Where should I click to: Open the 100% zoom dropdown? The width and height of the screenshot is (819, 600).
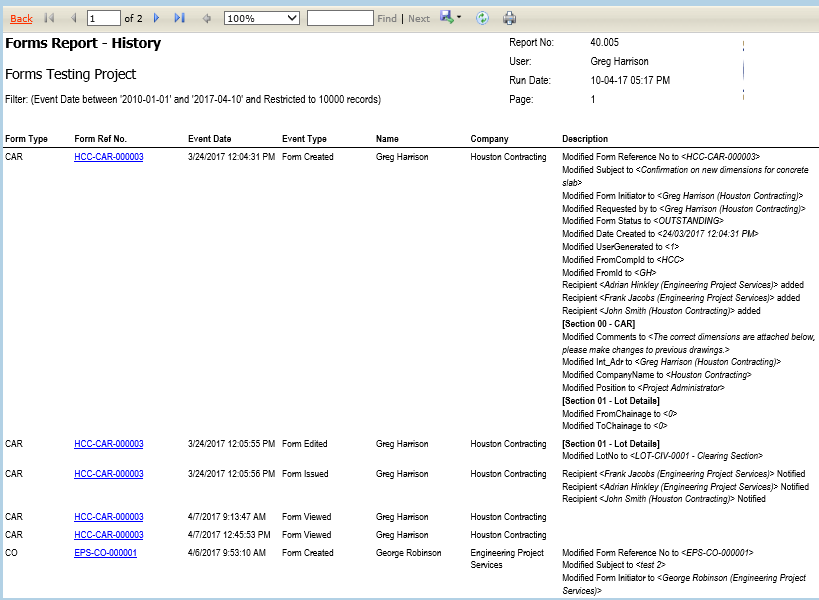tap(262, 18)
